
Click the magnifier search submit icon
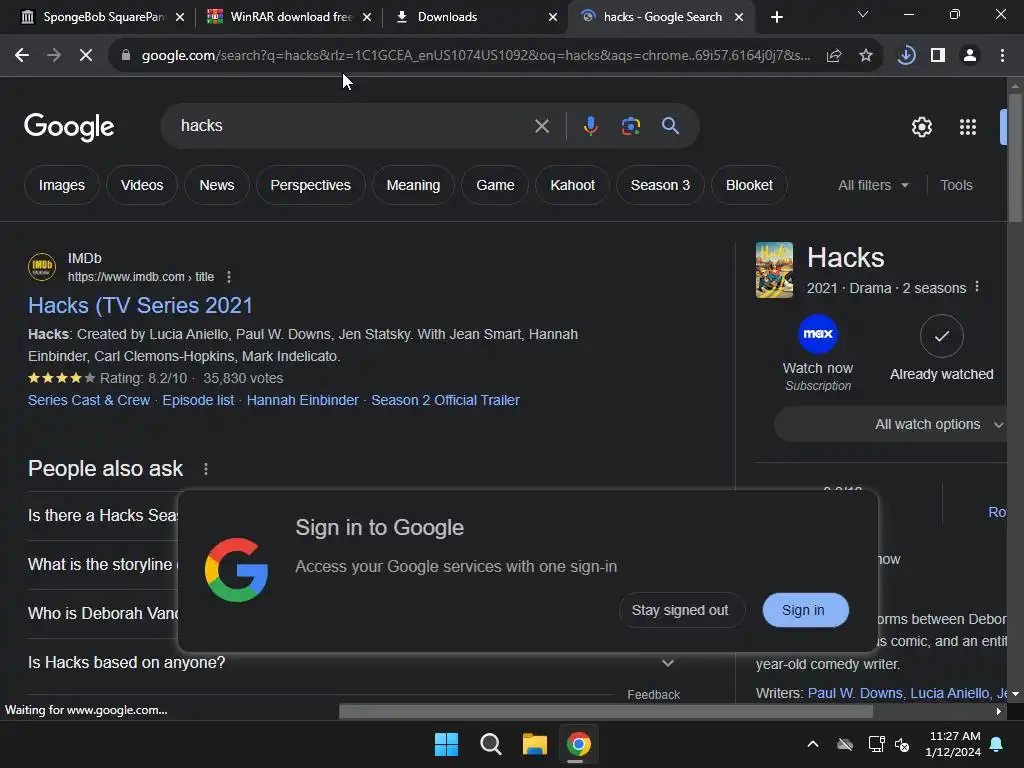click(x=670, y=126)
